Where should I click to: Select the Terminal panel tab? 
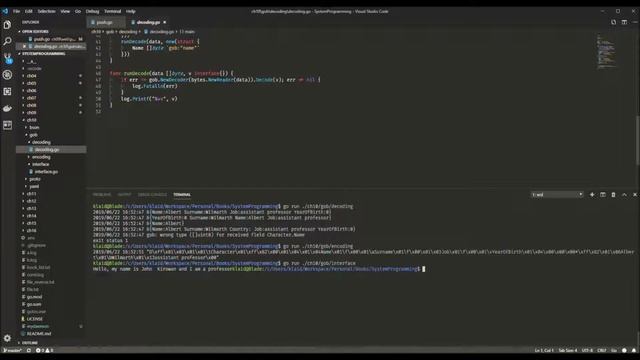[x=182, y=195]
